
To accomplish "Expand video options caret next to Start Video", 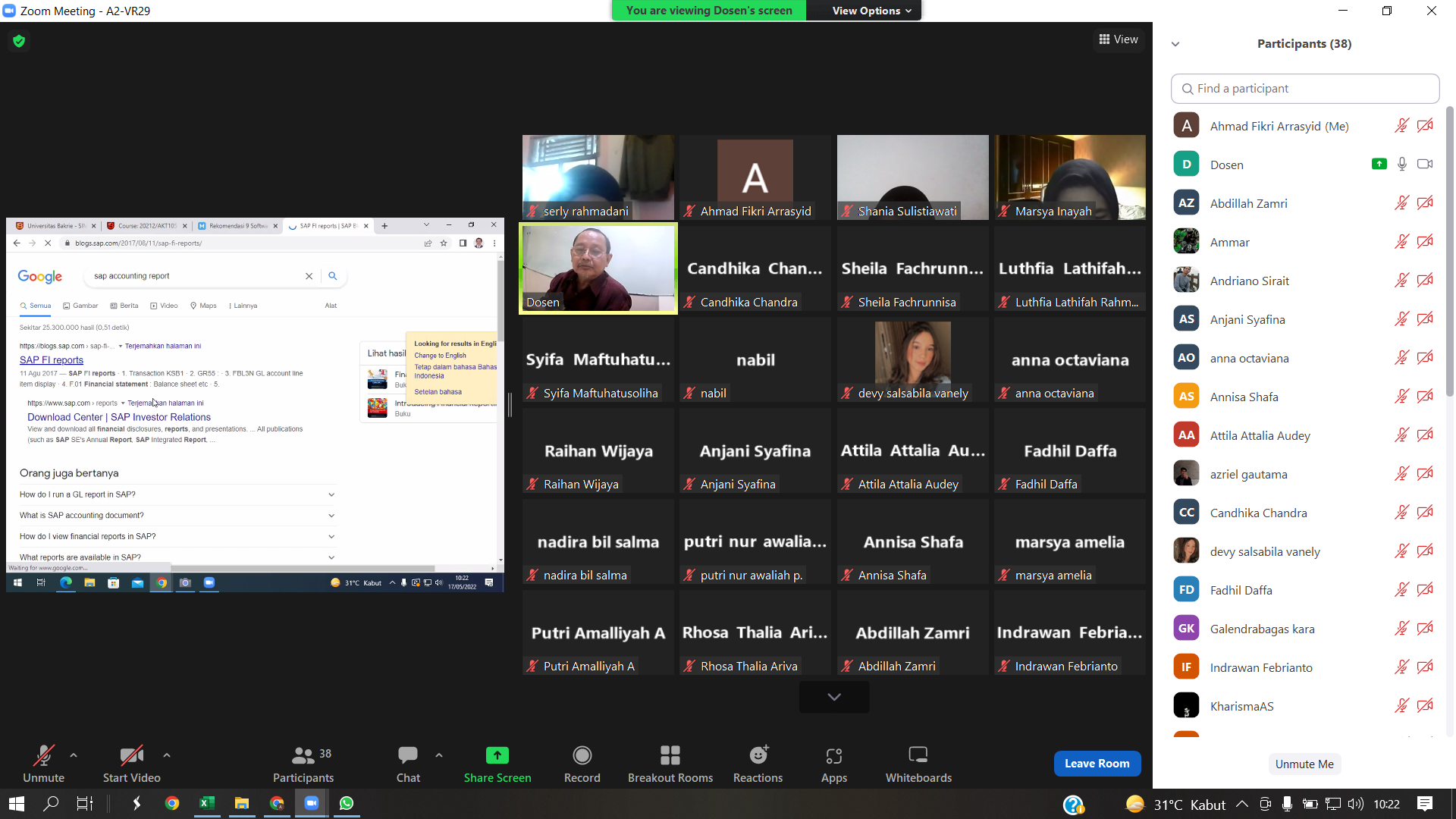I will coord(167,755).
